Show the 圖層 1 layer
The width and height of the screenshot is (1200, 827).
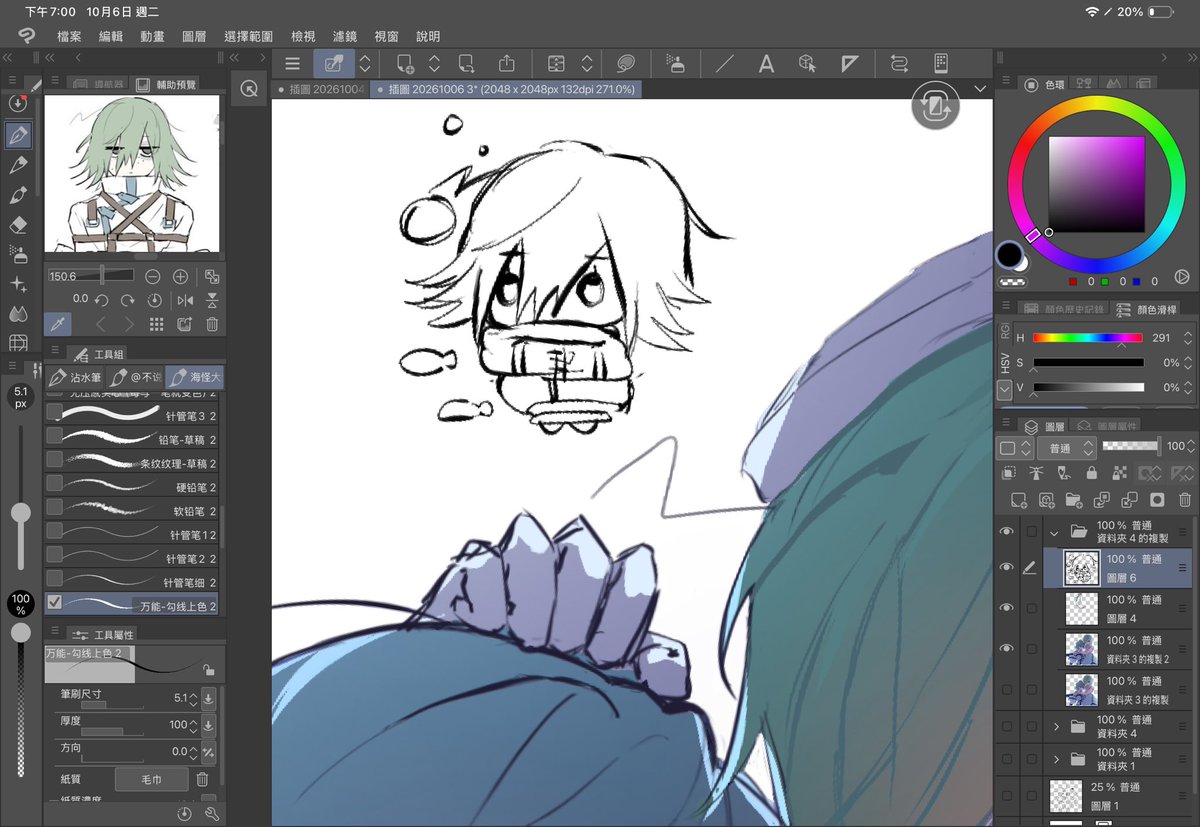pos(1007,796)
